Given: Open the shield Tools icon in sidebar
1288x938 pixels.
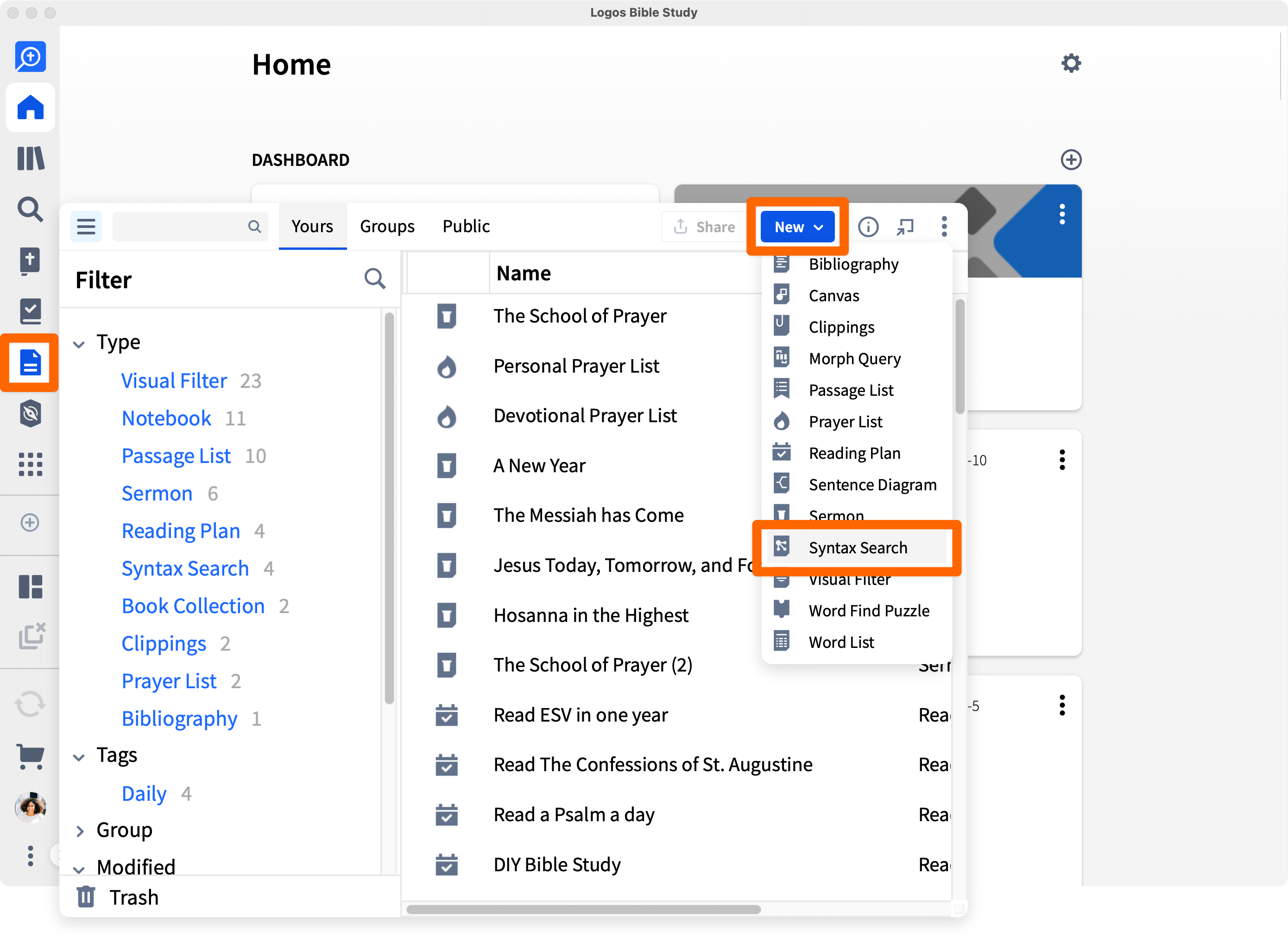Looking at the screenshot, I should coord(30,413).
